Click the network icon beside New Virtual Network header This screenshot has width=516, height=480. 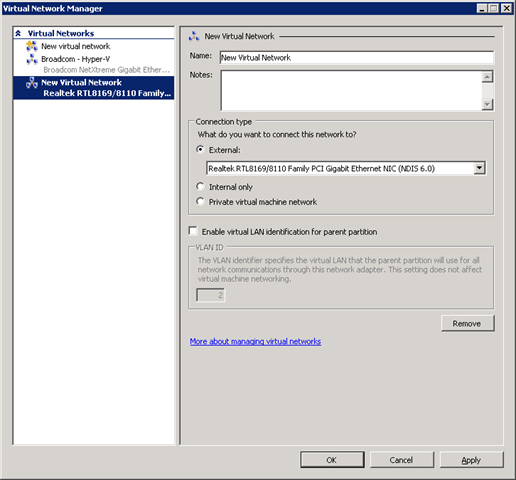coord(194,36)
